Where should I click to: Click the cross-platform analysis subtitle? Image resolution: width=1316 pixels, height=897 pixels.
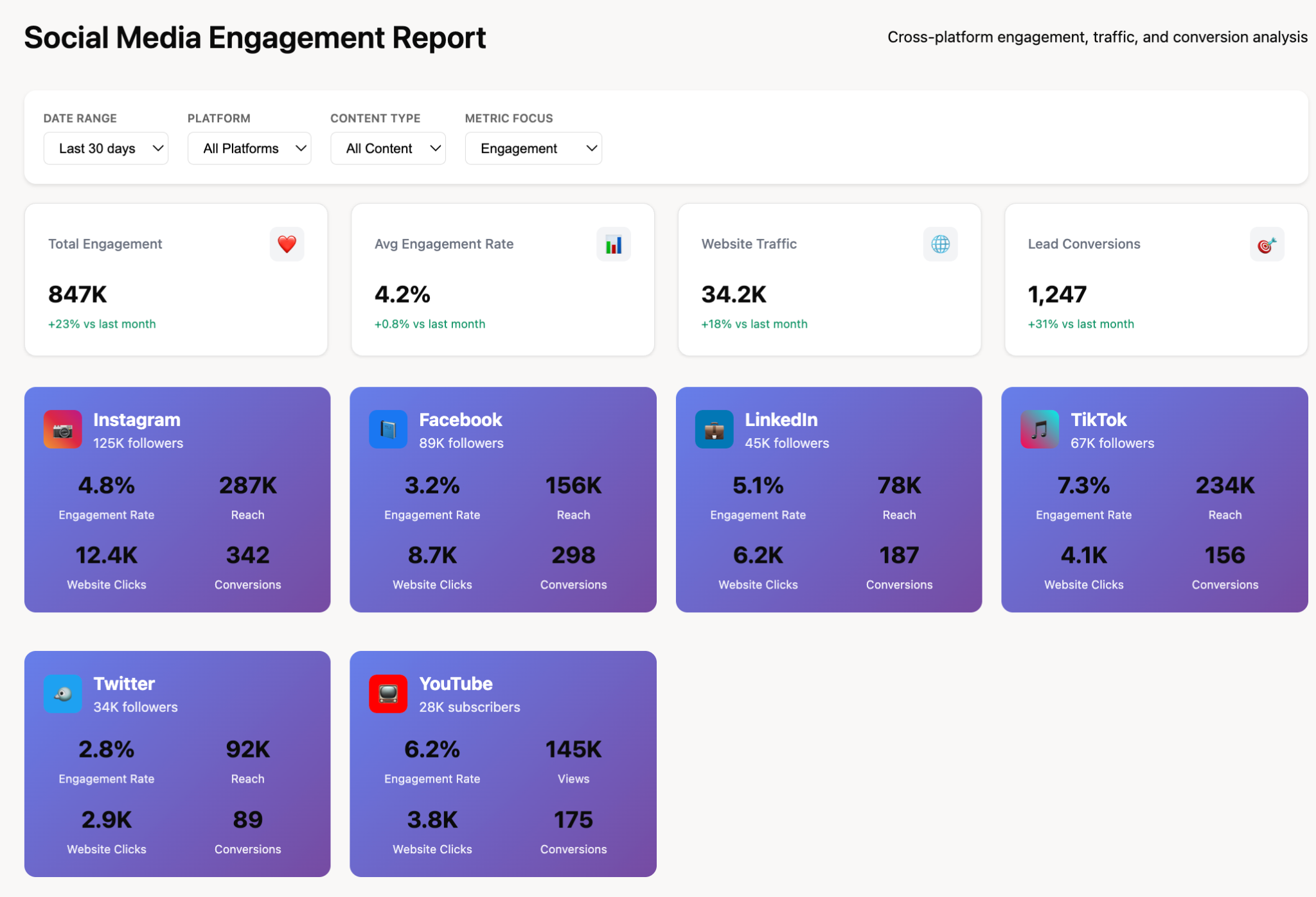(1097, 37)
